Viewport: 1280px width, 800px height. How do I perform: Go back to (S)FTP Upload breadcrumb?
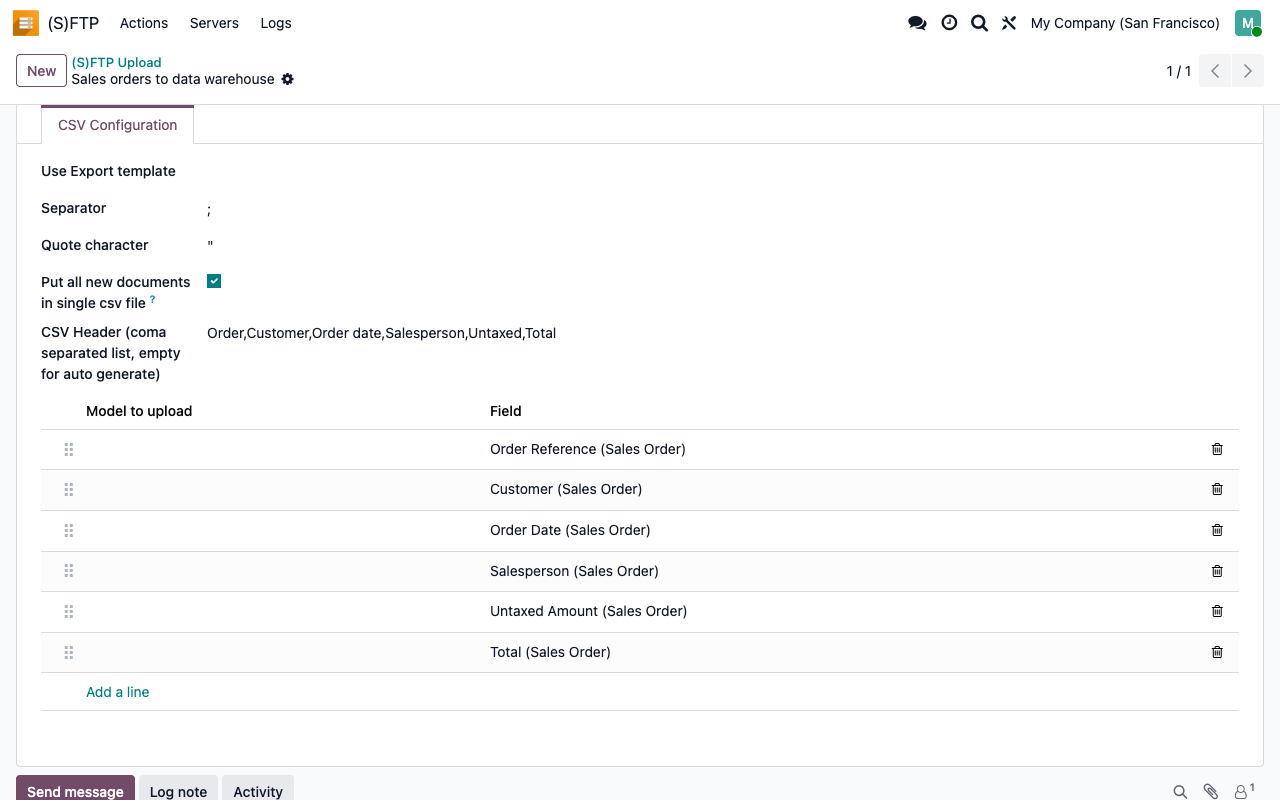tap(116, 62)
